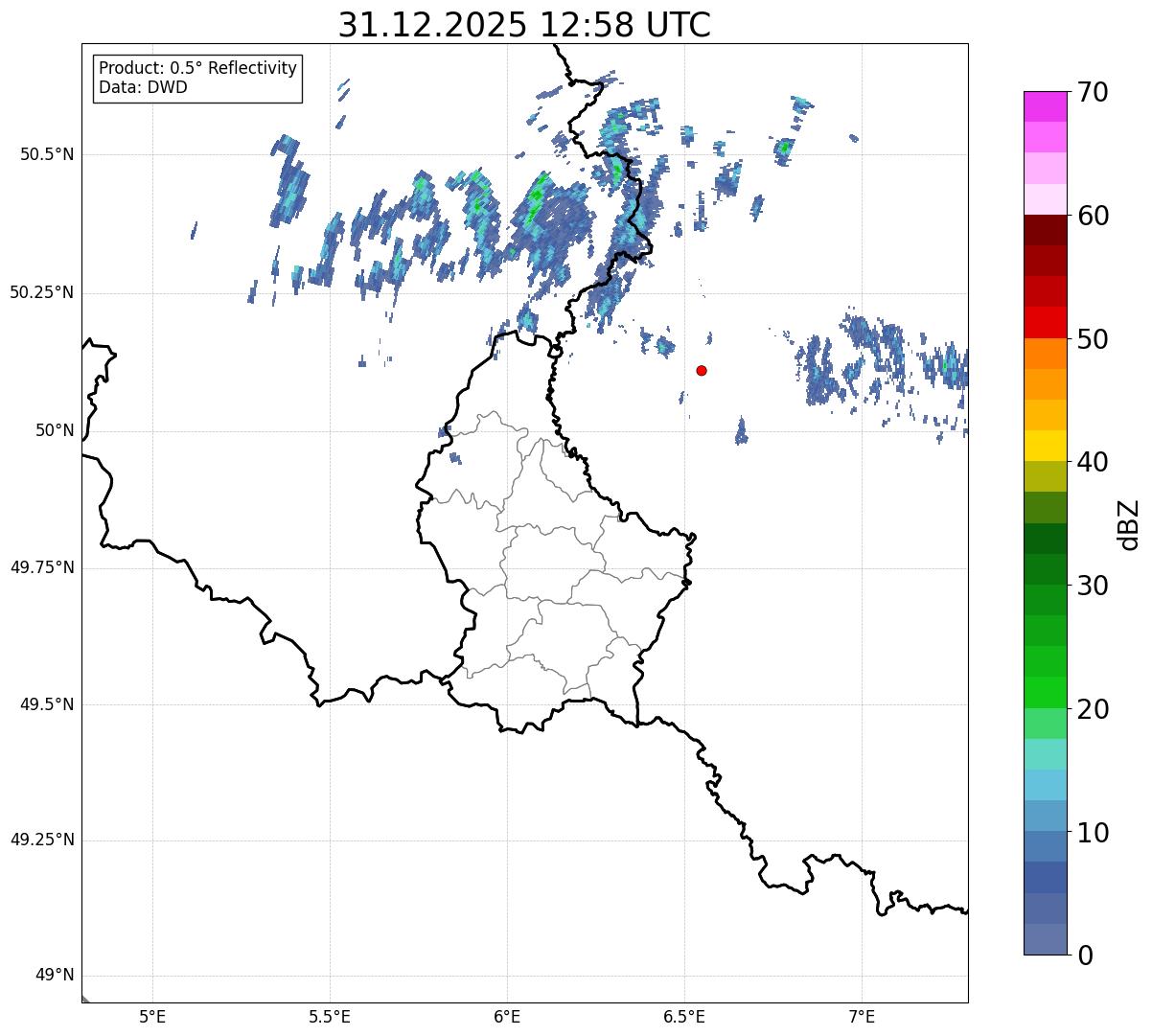Click the longitude label 5°E
The image size is (1152, 1036).
pyautogui.click(x=152, y=1017)
